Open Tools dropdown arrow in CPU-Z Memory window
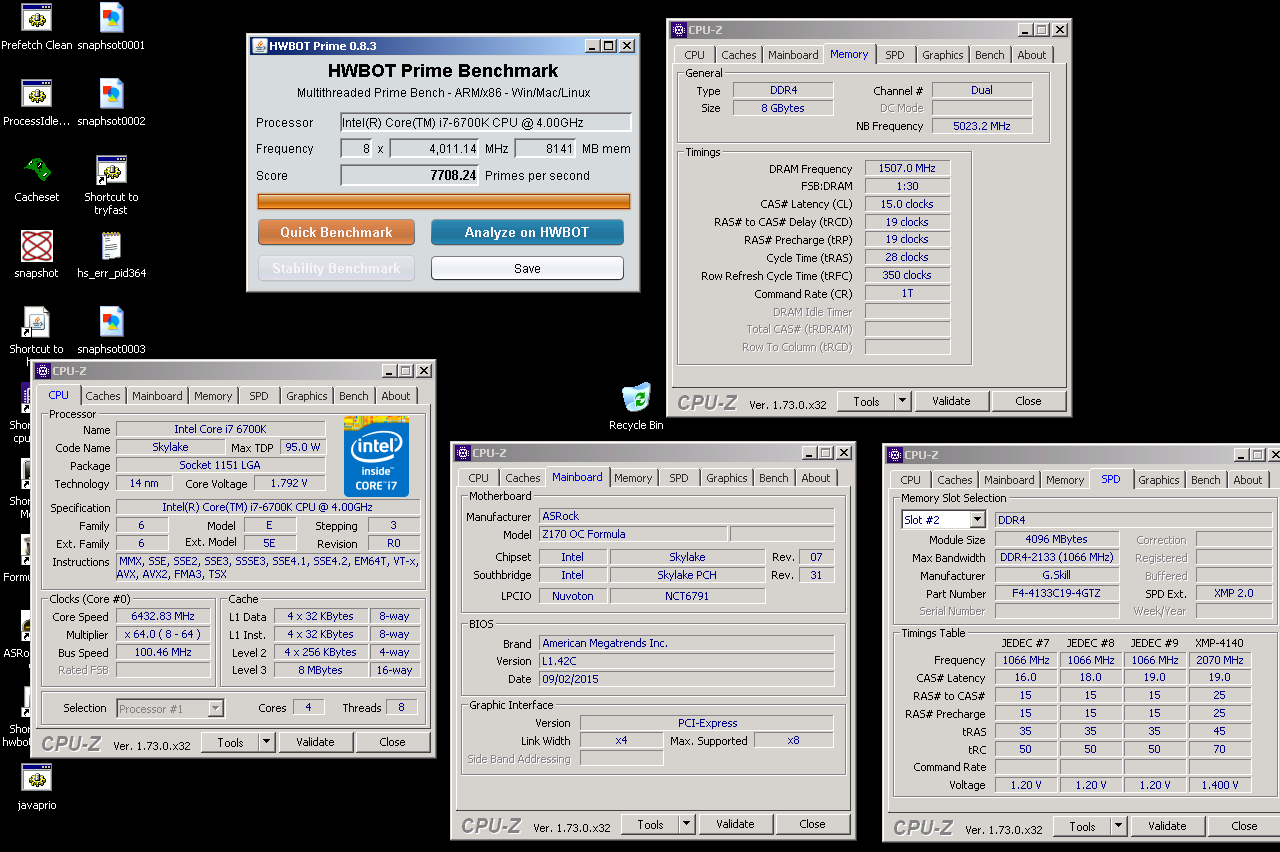1280x852 pixels. pyautogui.click(x=902, y=401)
